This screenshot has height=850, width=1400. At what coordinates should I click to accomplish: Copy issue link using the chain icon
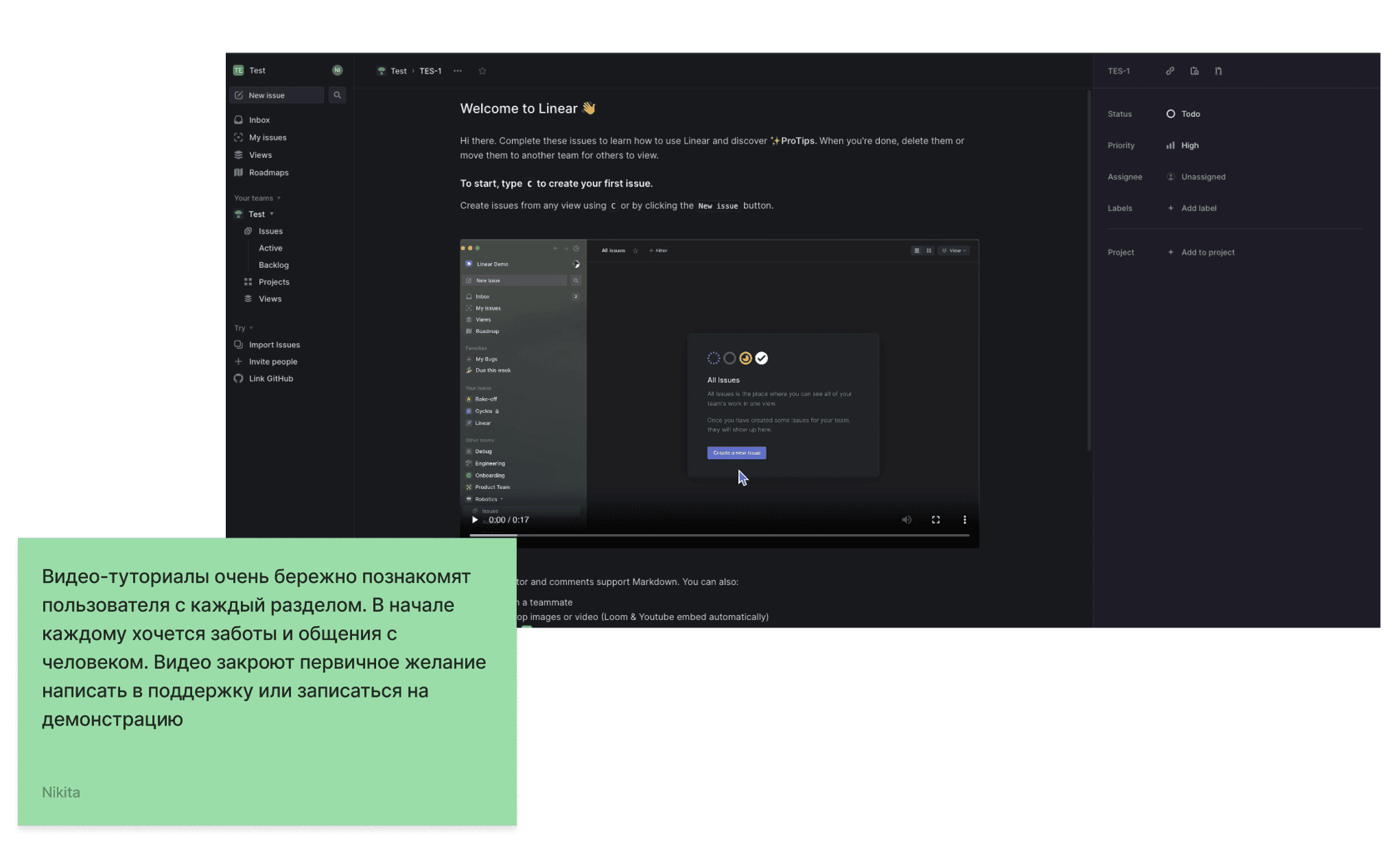point(1170,71)
